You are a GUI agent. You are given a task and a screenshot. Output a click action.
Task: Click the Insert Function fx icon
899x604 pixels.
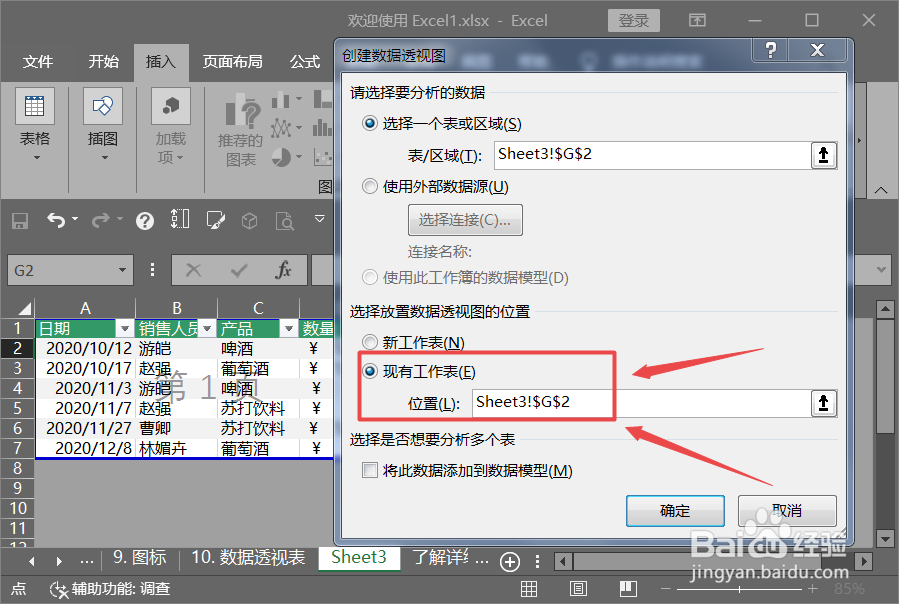pos(283,270)
